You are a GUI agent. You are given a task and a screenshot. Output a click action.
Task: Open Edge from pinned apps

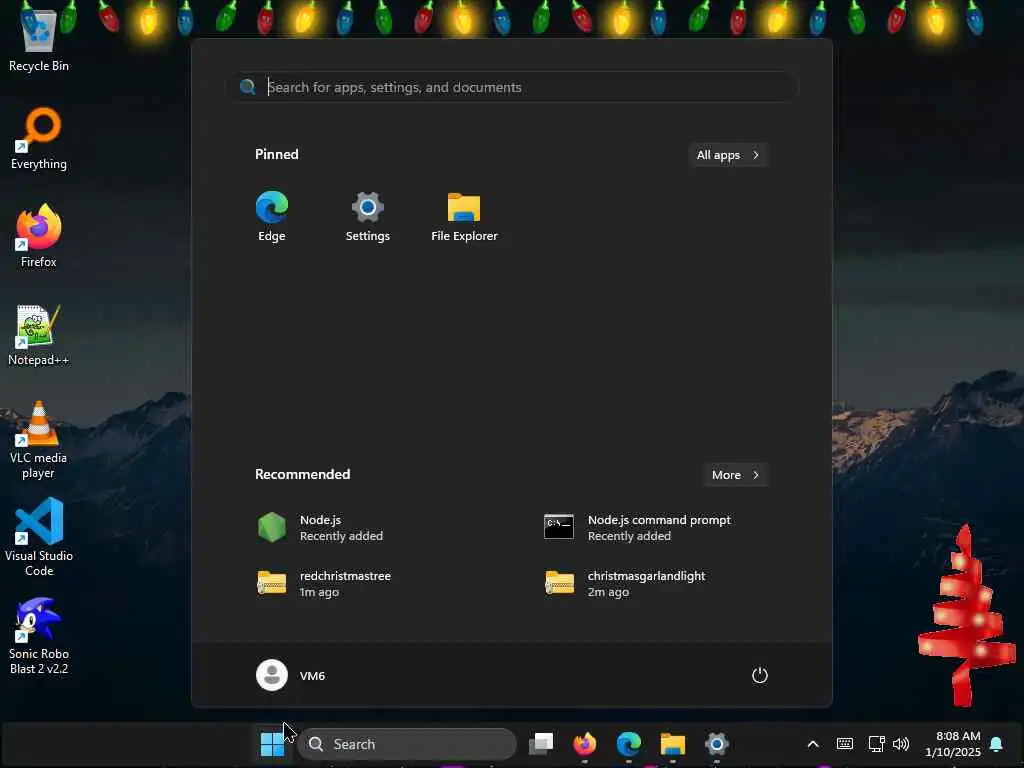pos(272,217)
